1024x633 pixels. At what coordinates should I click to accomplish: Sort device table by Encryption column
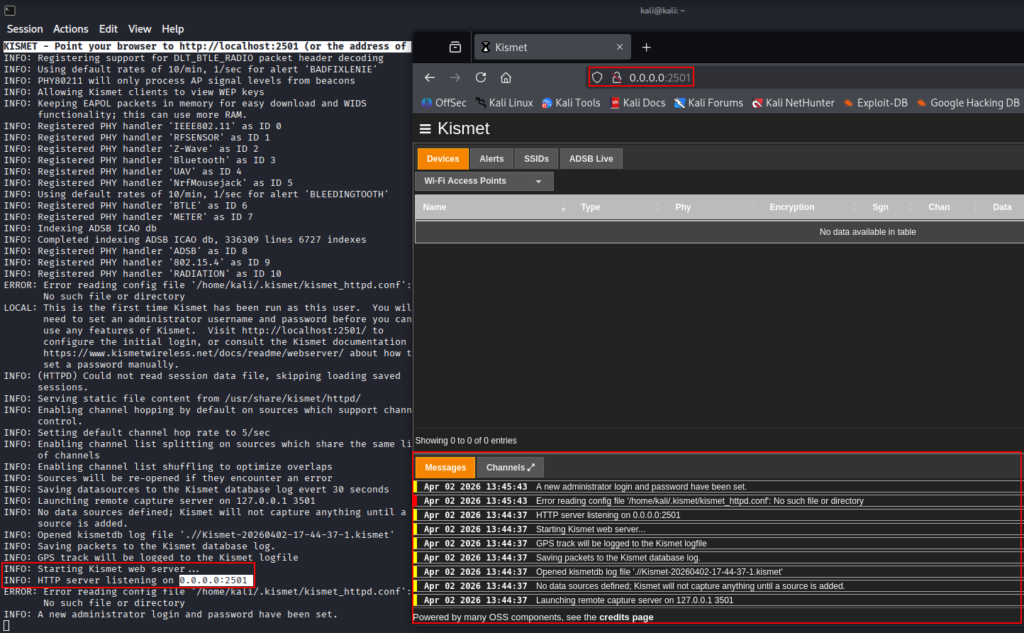coord(791,207)
